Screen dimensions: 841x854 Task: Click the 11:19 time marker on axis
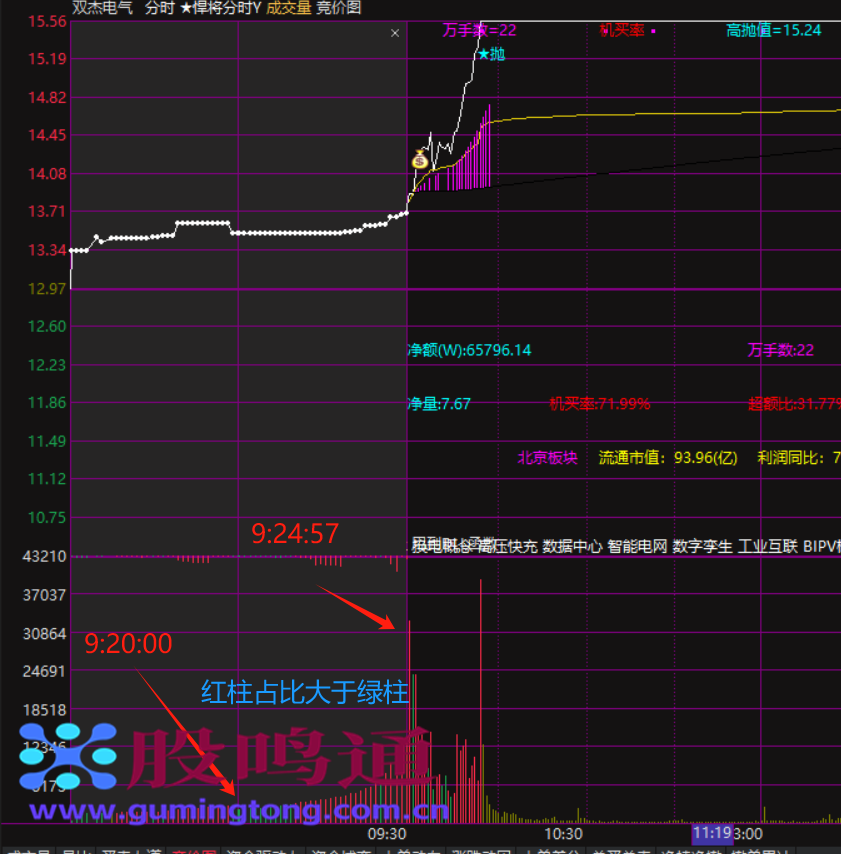(712, 833)
